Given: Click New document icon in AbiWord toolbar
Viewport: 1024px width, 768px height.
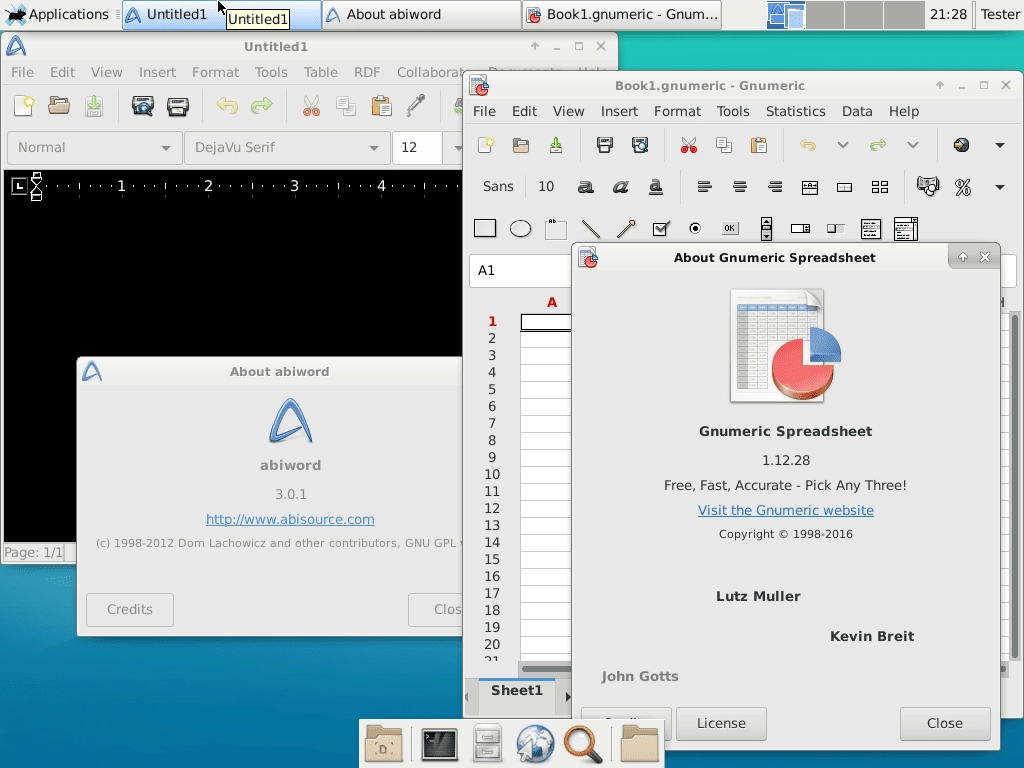Looking at the screenshot, I should click(24, 105).
